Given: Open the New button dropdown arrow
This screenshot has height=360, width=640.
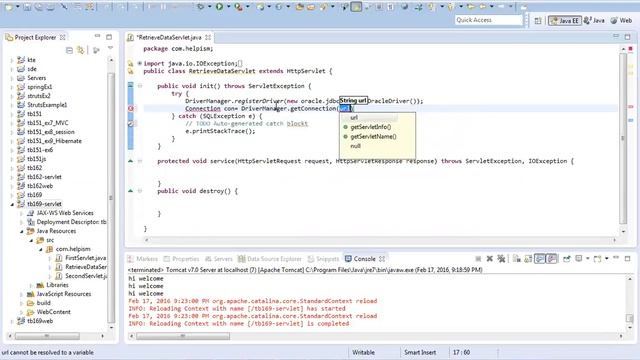Looking at the screenshot, I should [x=18, y=7].
